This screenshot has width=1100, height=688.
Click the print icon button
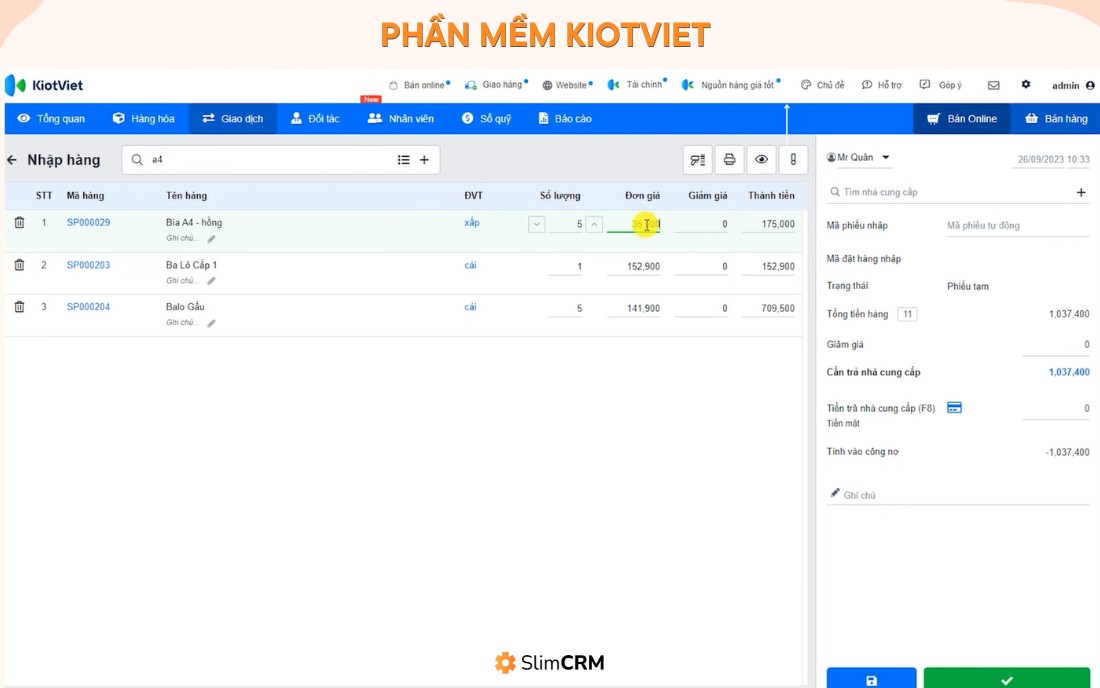[x=730, y=160]
